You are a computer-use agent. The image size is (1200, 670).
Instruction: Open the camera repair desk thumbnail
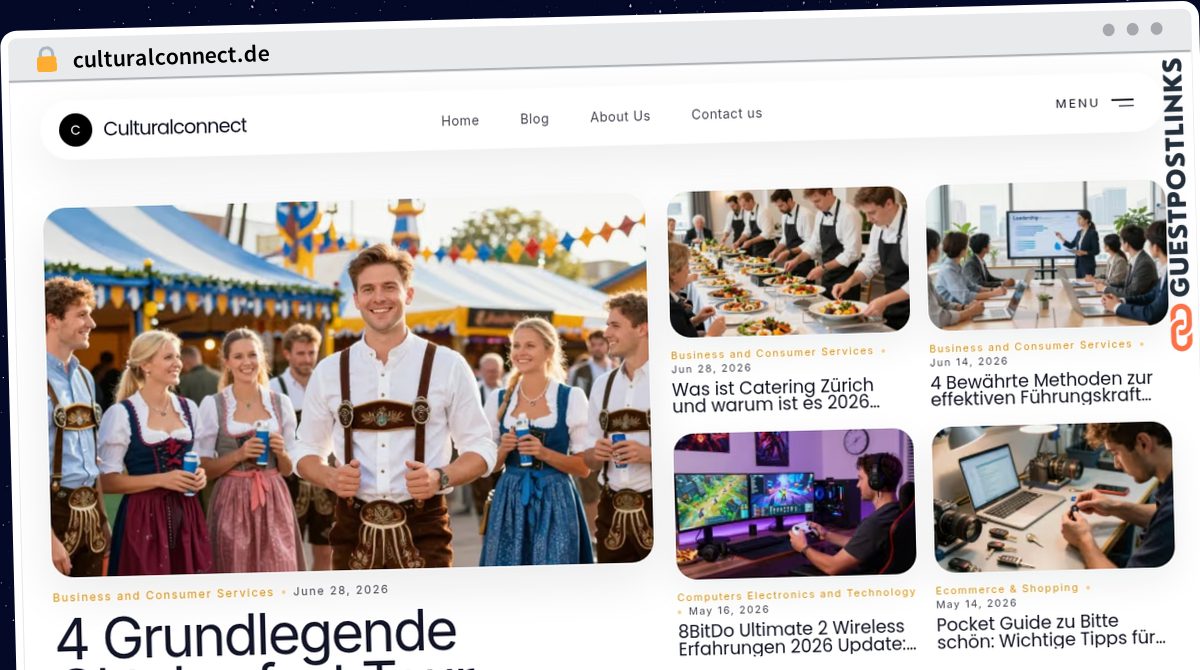tap(1054, 497)
